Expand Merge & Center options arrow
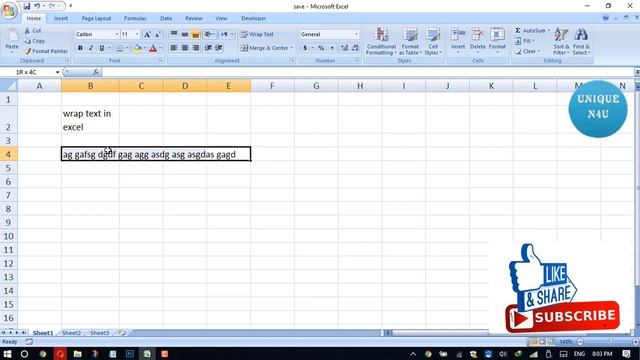Image resolution: width=640 pixels, height=360 pixels. 291,48
